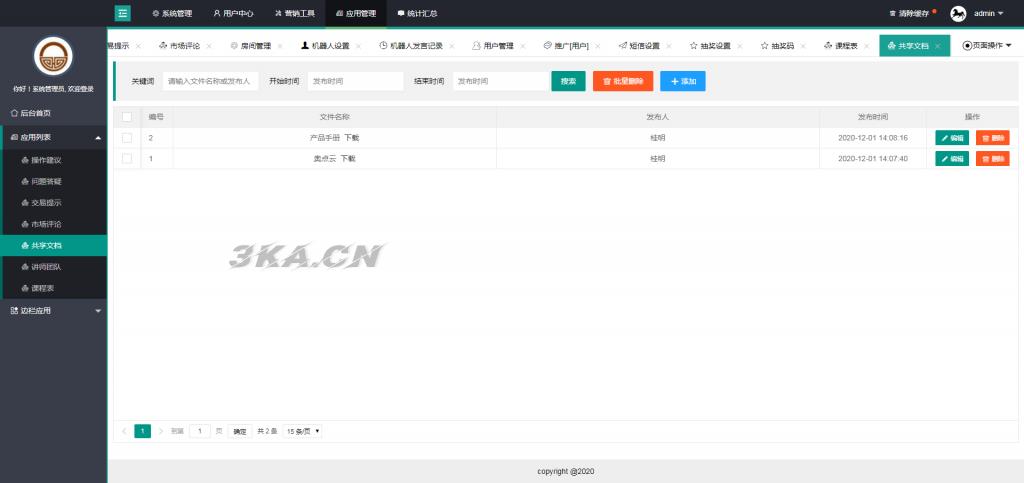Click the 关键词 keyword input field
This screenshot has width=1024, height=483.
tap(211, 81)
